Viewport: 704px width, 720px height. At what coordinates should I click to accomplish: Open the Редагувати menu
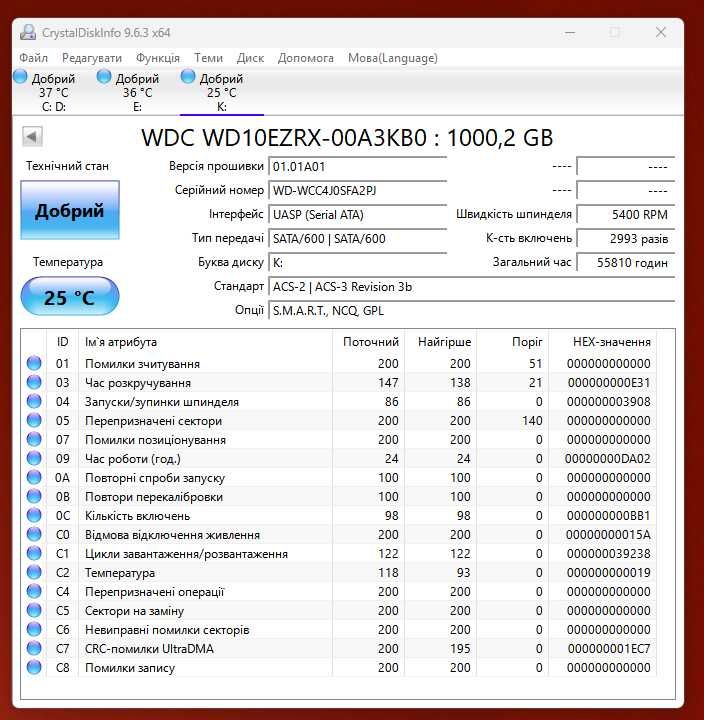(x=92, y=58)
